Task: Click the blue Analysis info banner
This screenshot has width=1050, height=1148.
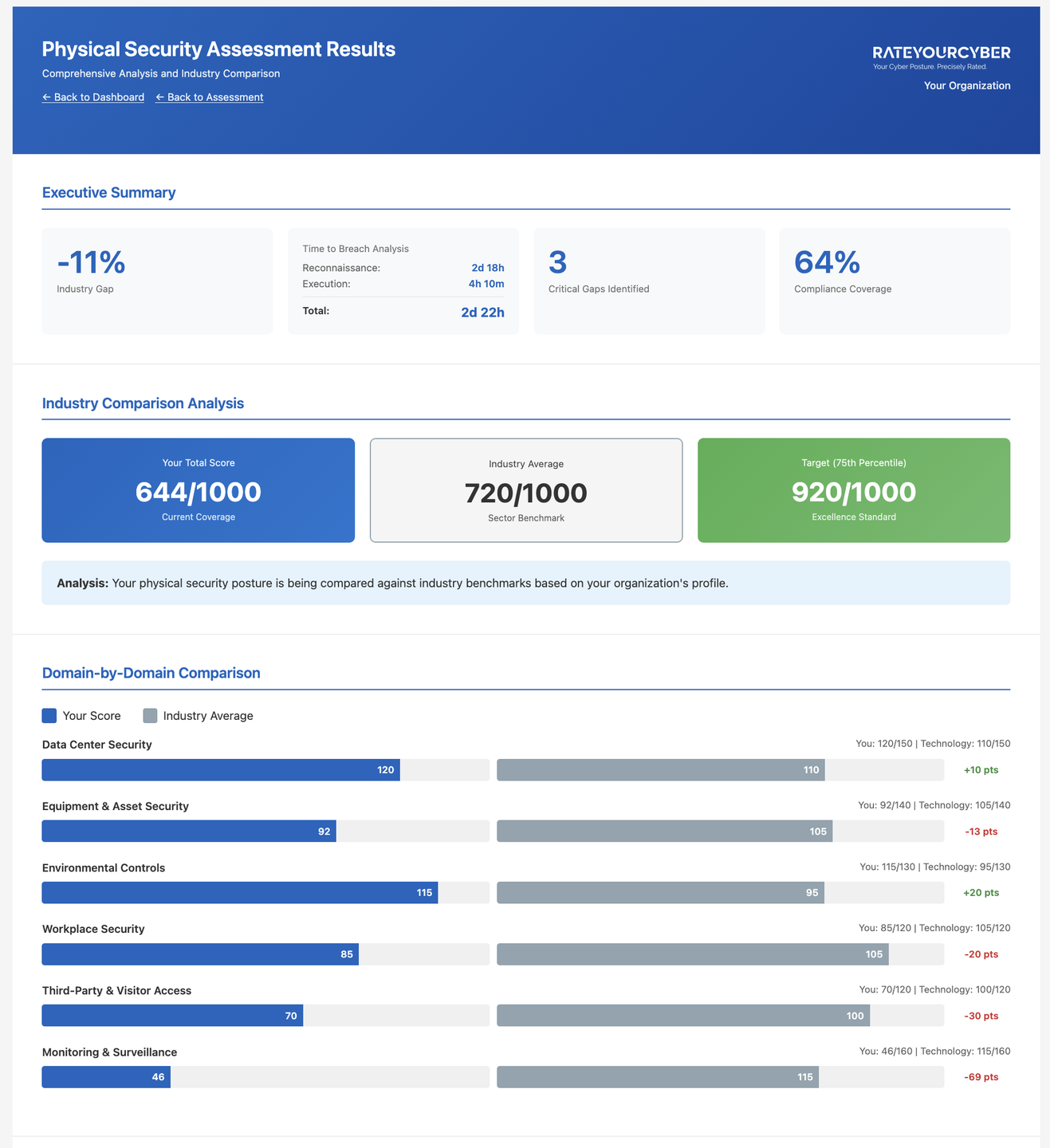Action: coord(525,583)
